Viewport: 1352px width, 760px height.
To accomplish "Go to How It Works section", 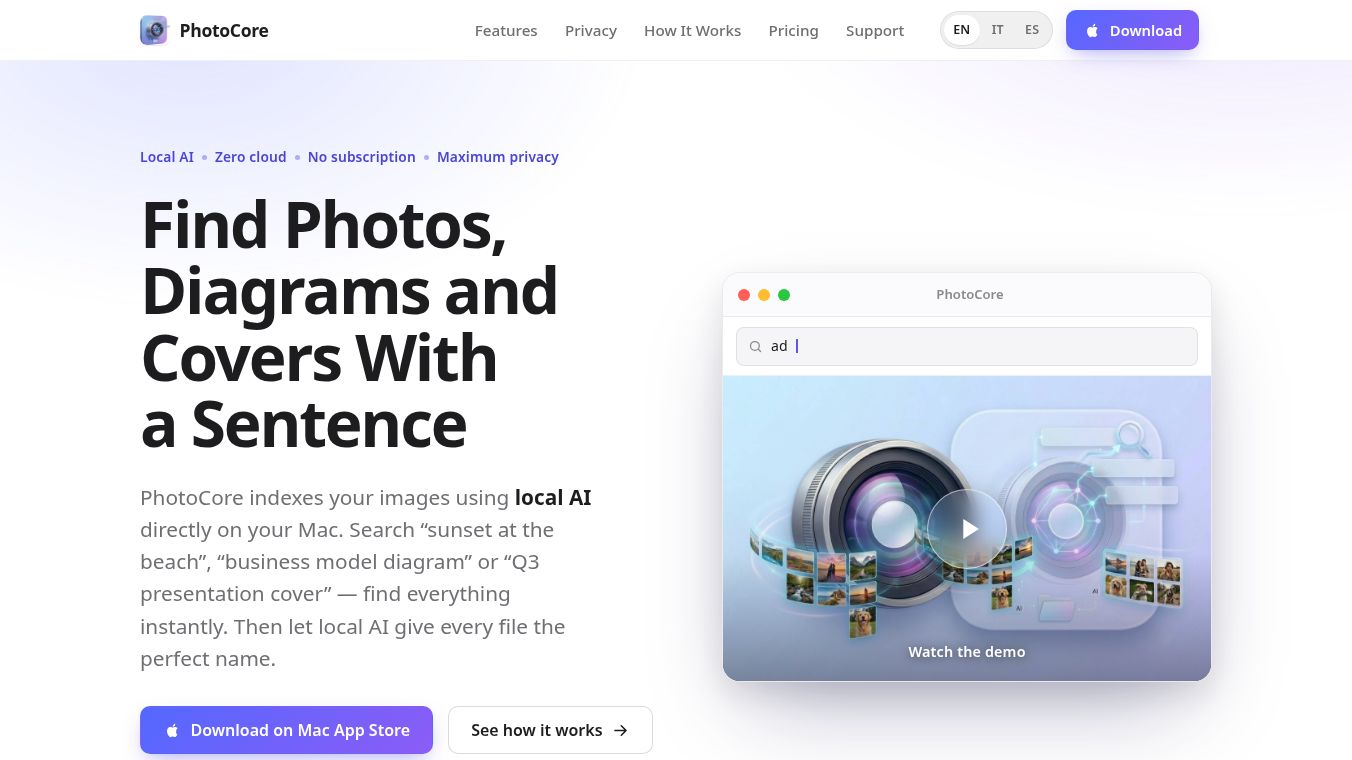I will 692,31.
